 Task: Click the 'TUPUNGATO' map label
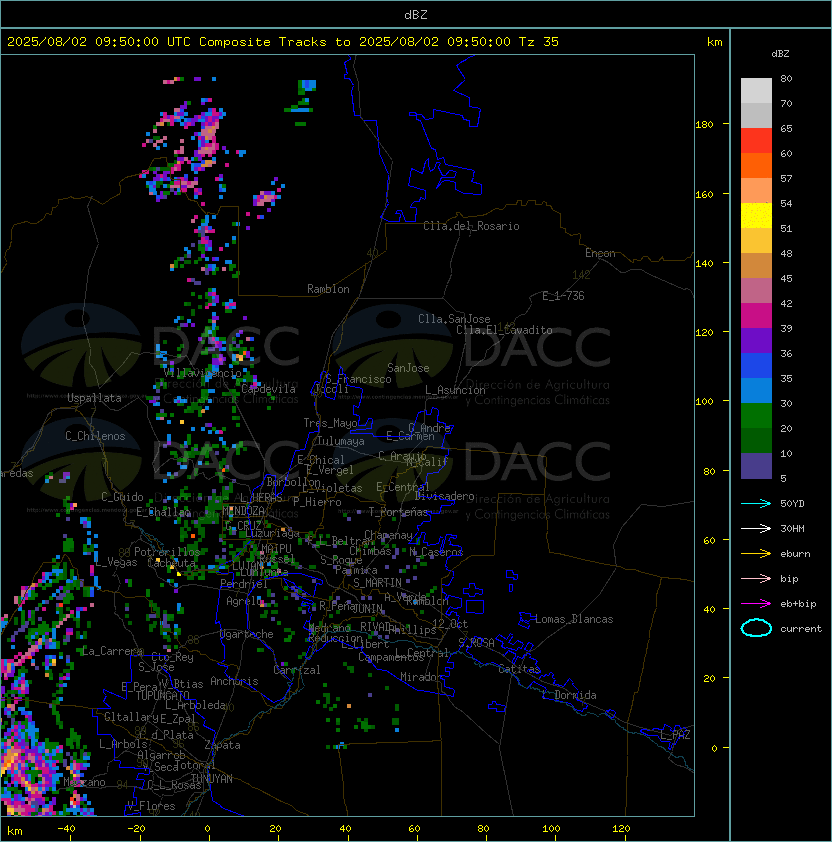click(162, 696)
